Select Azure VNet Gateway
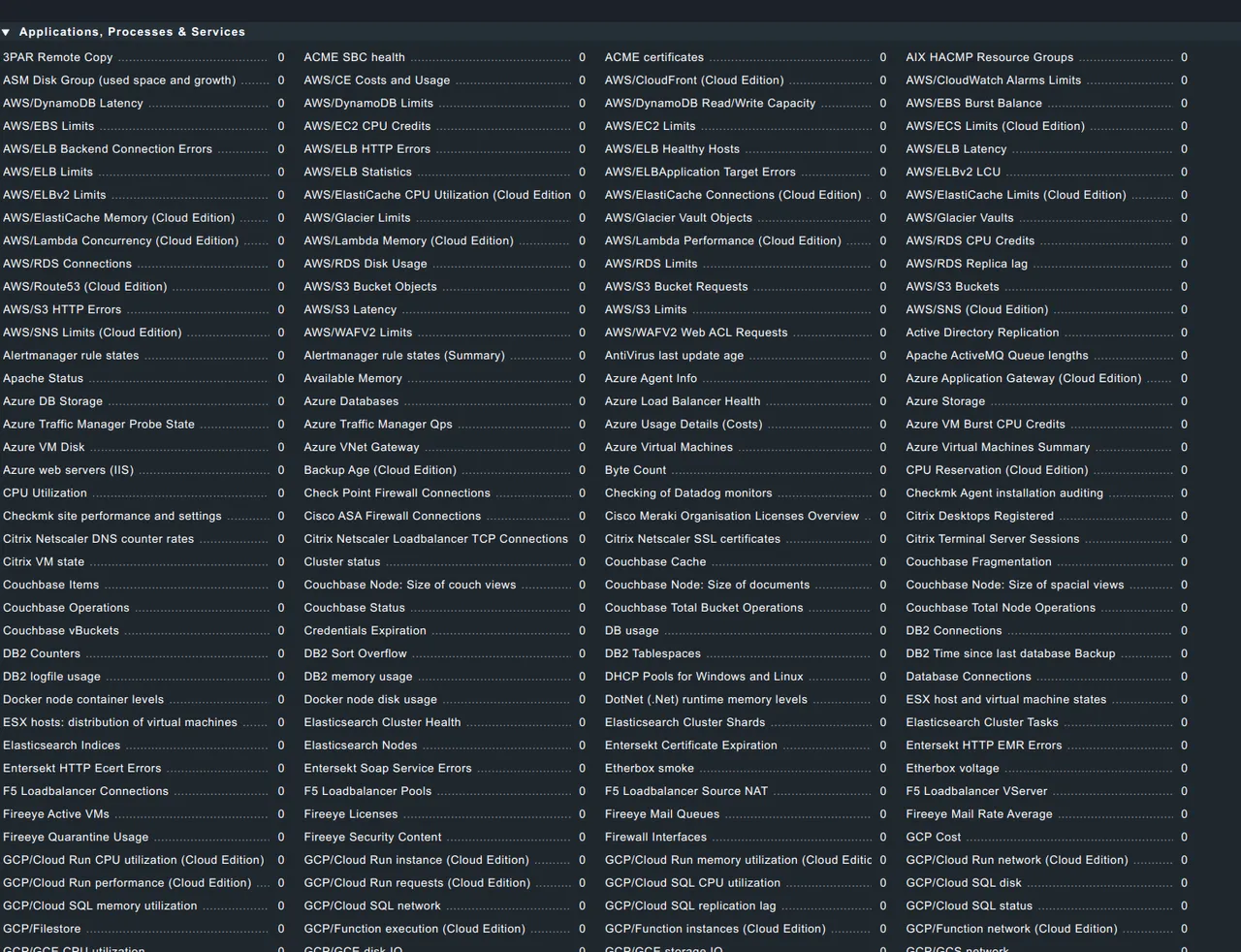Screen dimensions: 1241x952 click(362, 448)
